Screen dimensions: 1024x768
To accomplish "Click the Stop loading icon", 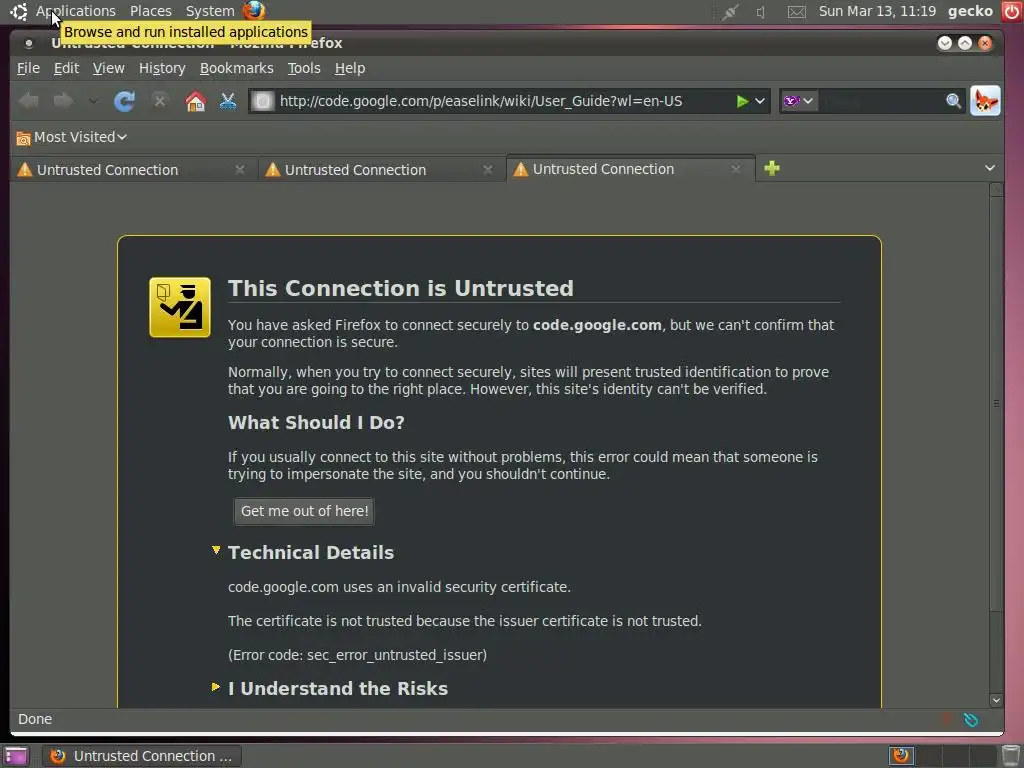I will [x=159, y=101].
